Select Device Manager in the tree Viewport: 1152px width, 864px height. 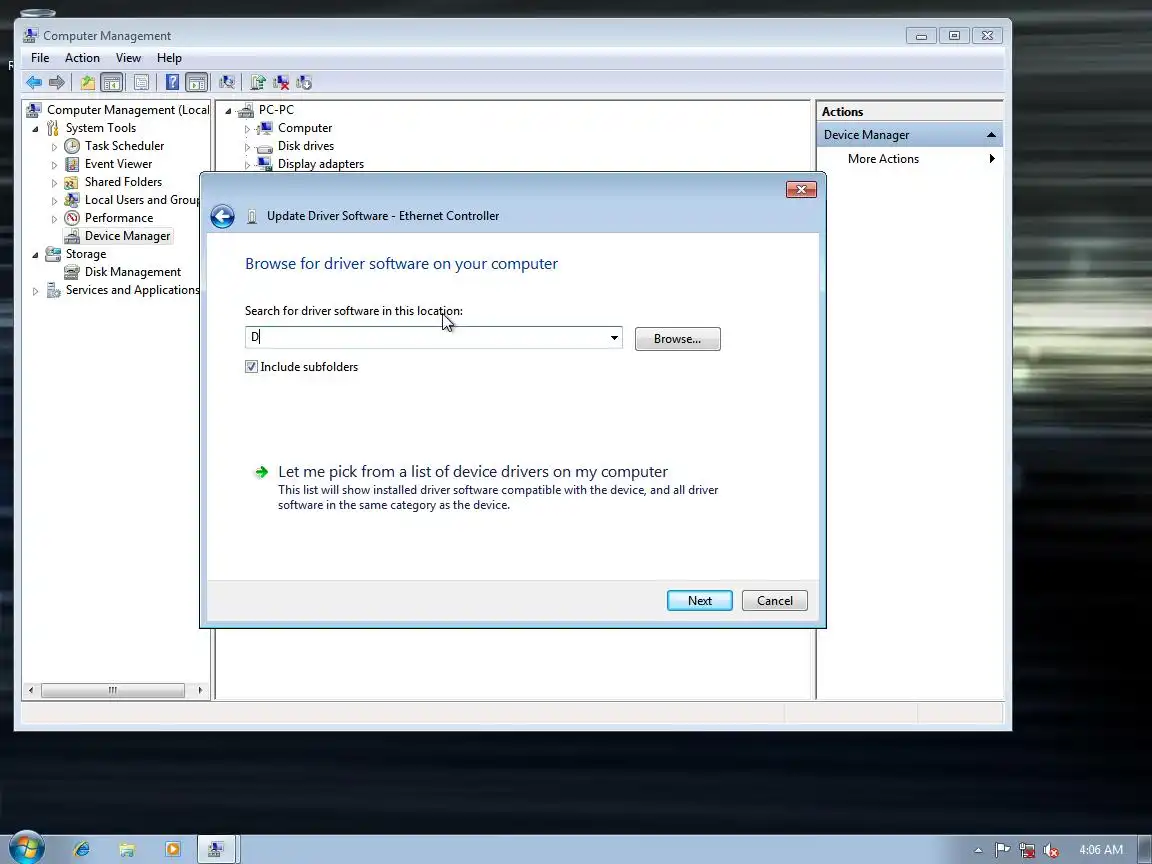click(x=127, y=236)
